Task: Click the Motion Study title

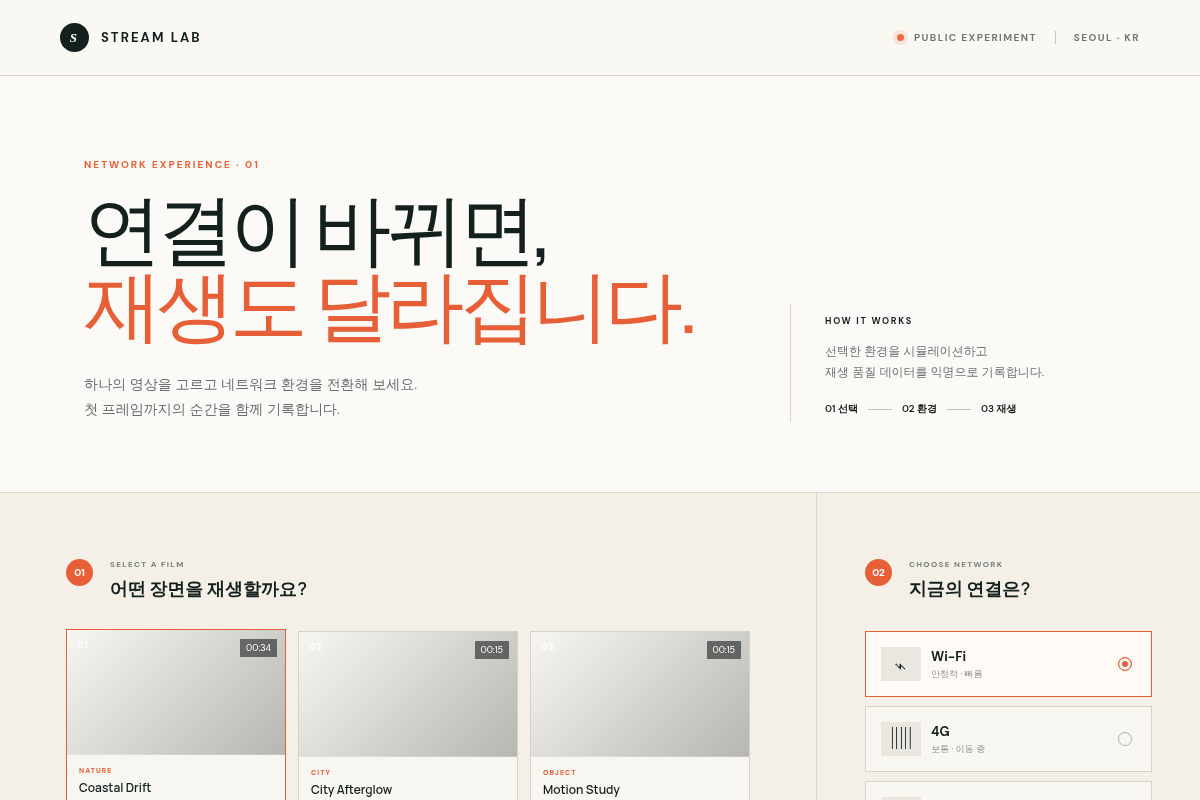Action: click(581, 789)
